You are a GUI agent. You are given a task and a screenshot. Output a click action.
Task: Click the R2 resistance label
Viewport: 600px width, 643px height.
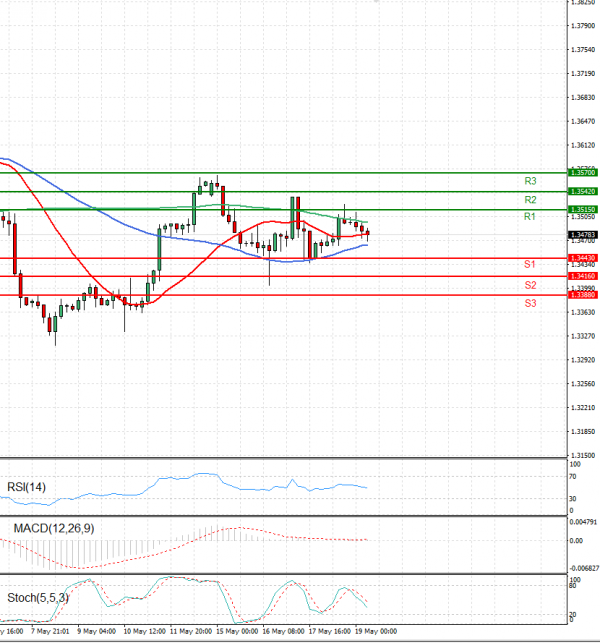(530, 200)
